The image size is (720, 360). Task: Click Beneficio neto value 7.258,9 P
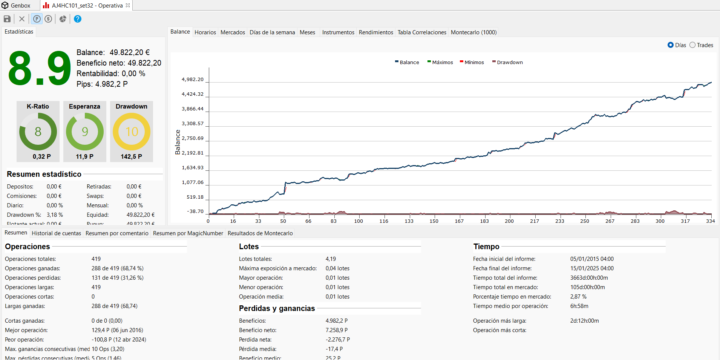337,330
